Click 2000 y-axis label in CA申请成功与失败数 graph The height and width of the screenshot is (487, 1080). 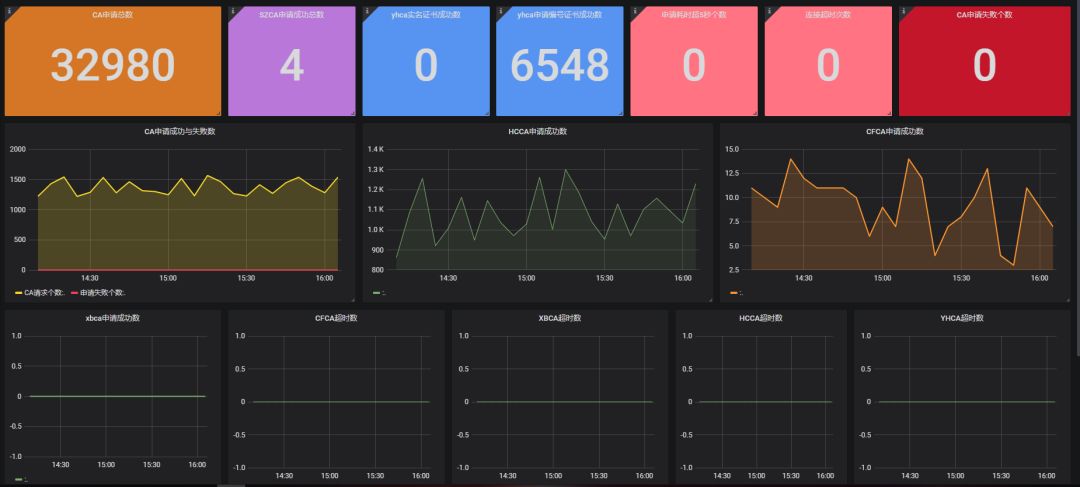[x=17, y=149]
